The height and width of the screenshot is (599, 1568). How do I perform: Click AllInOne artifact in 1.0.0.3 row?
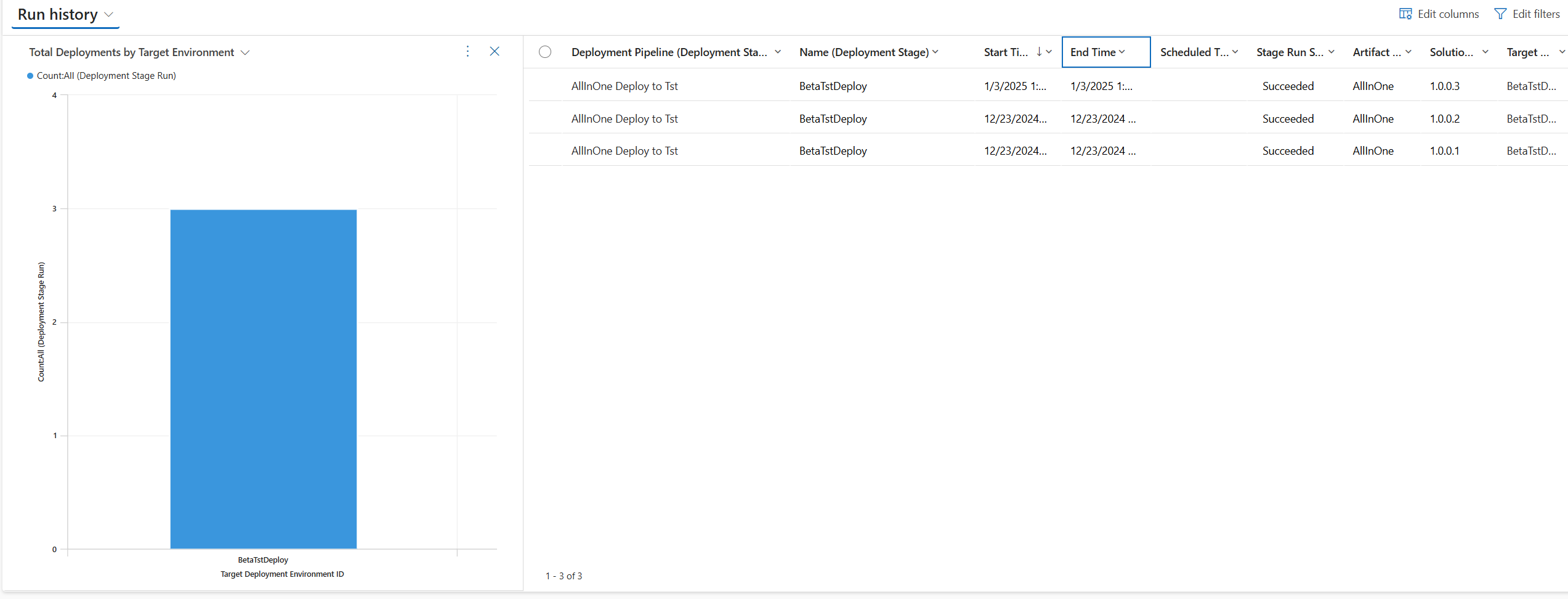coord(1373,86)
